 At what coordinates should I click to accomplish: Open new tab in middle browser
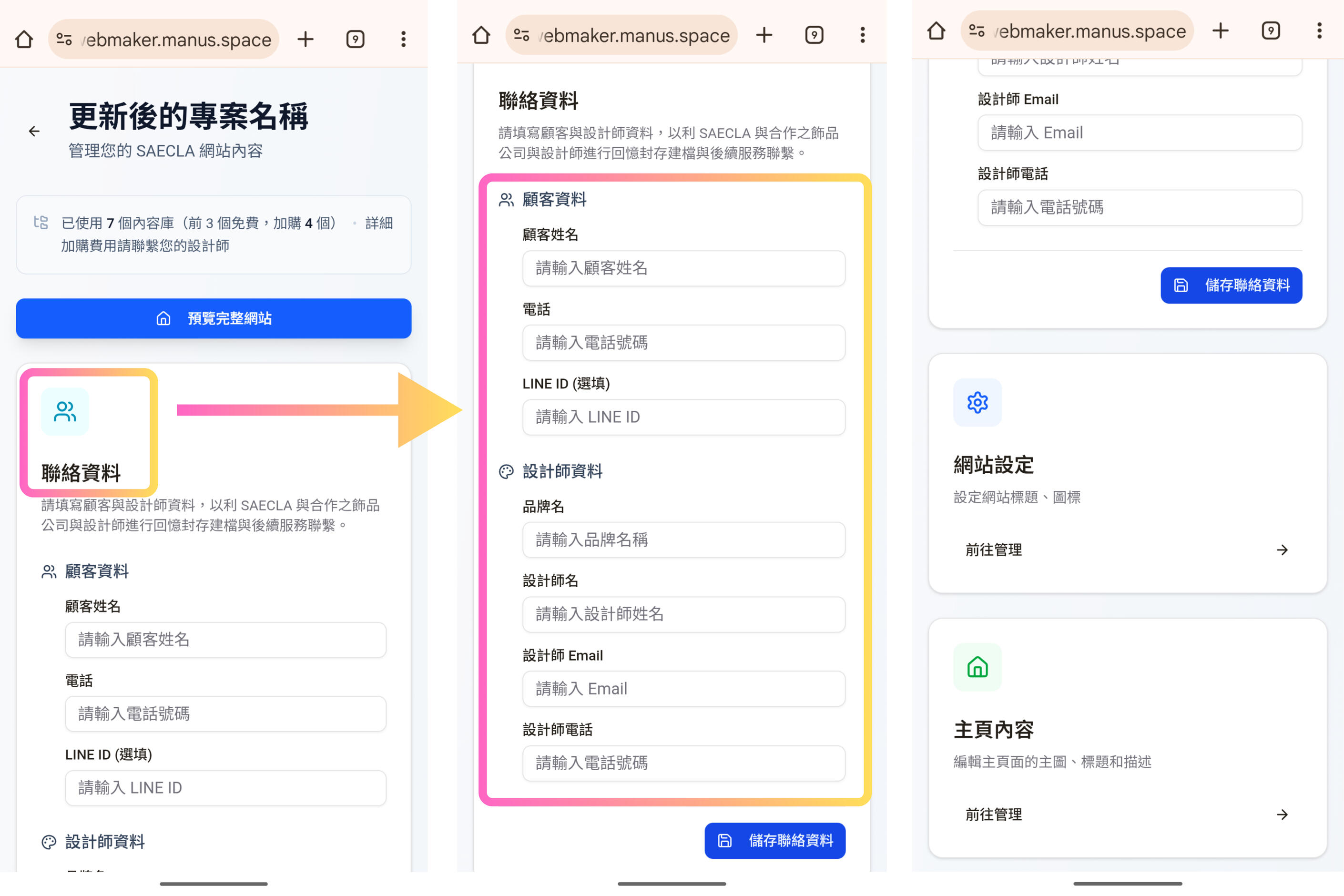click(764, 35)
